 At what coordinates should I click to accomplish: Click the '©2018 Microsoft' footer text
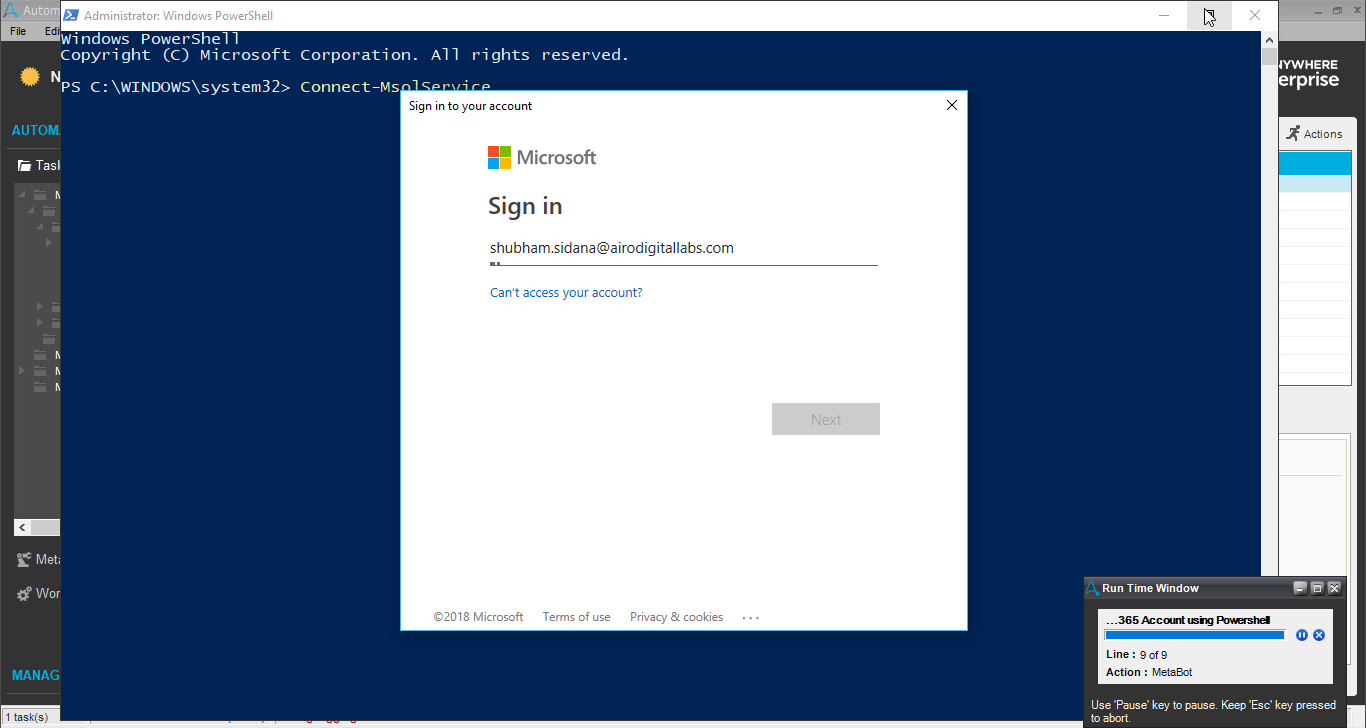[478, 617]
